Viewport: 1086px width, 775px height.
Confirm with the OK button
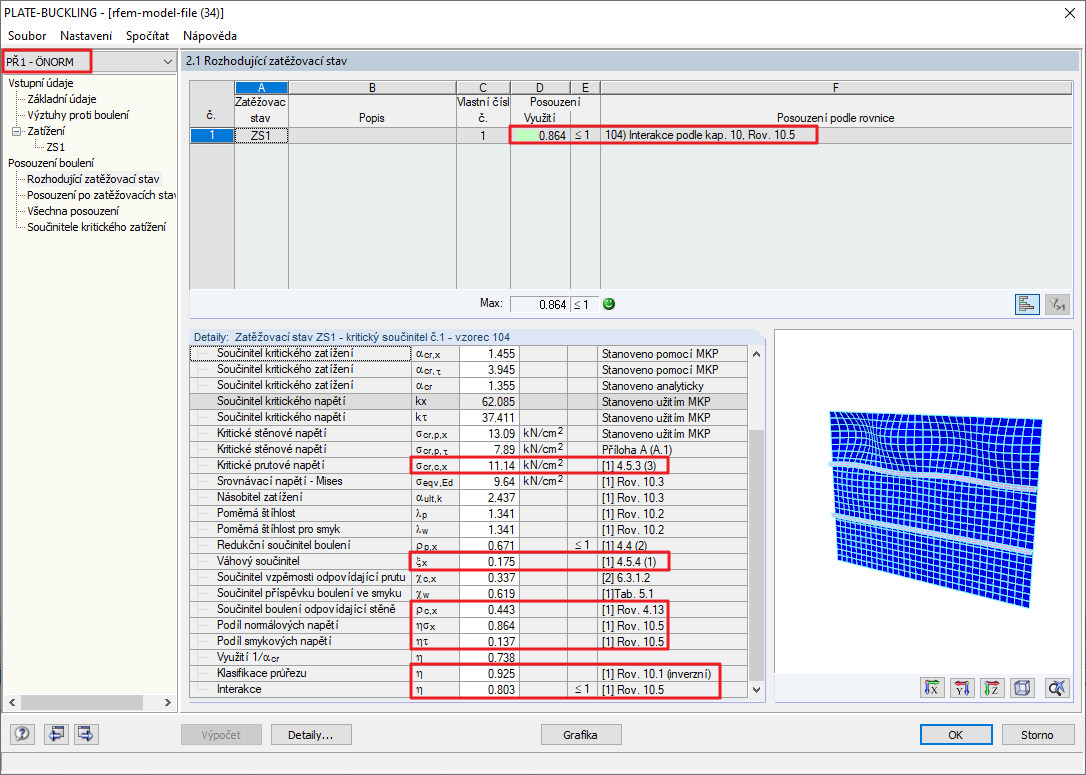coord(956,735)
